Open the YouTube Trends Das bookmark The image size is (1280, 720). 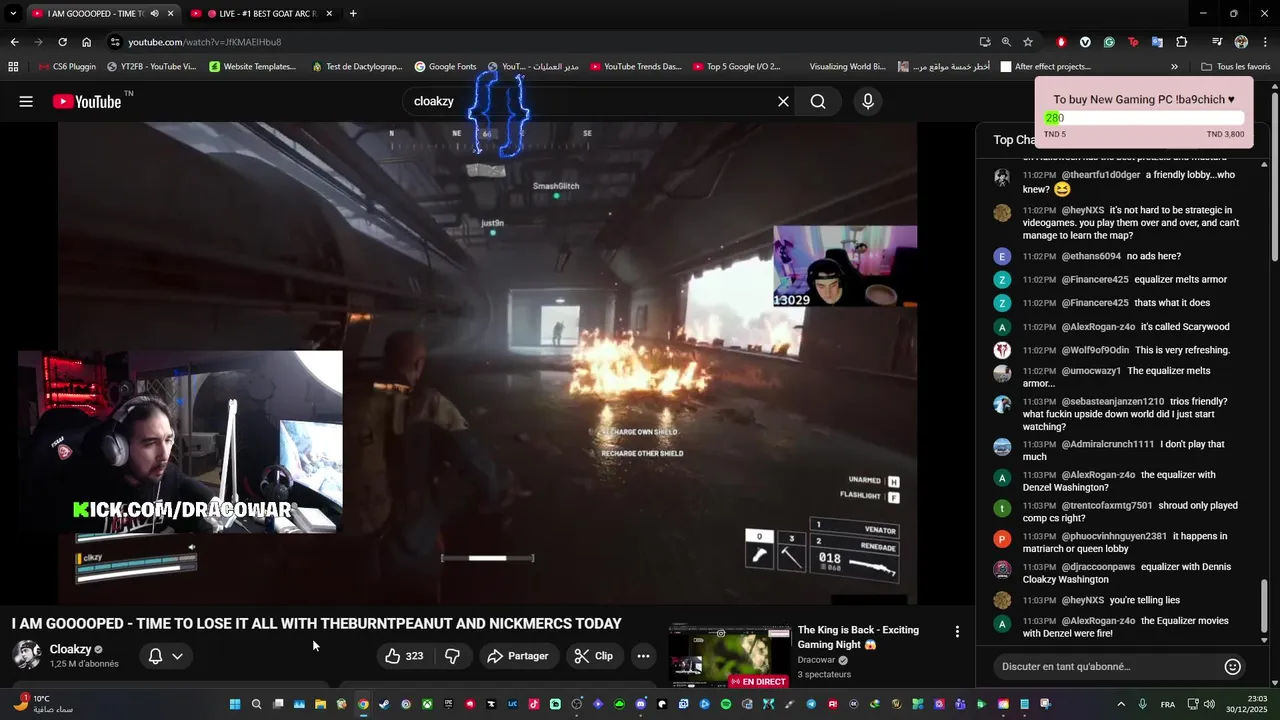636,67
